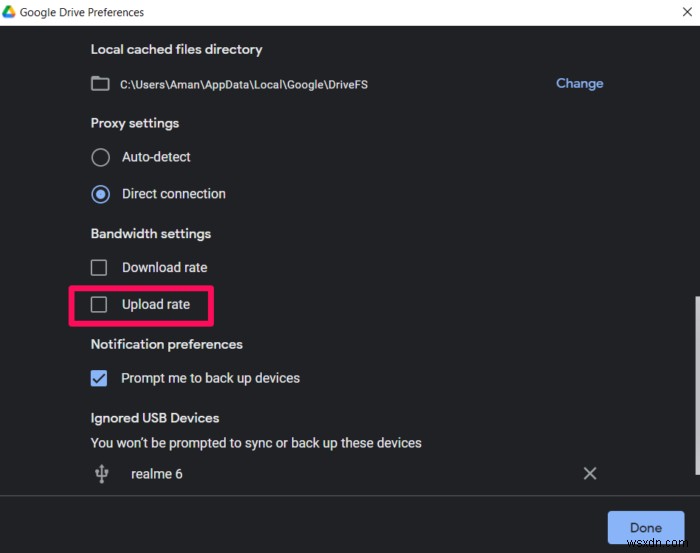700x553 pixels.
Task: Remove realme 6 from ignored devices
Action: pyautogui.click(x=590, y=474)
